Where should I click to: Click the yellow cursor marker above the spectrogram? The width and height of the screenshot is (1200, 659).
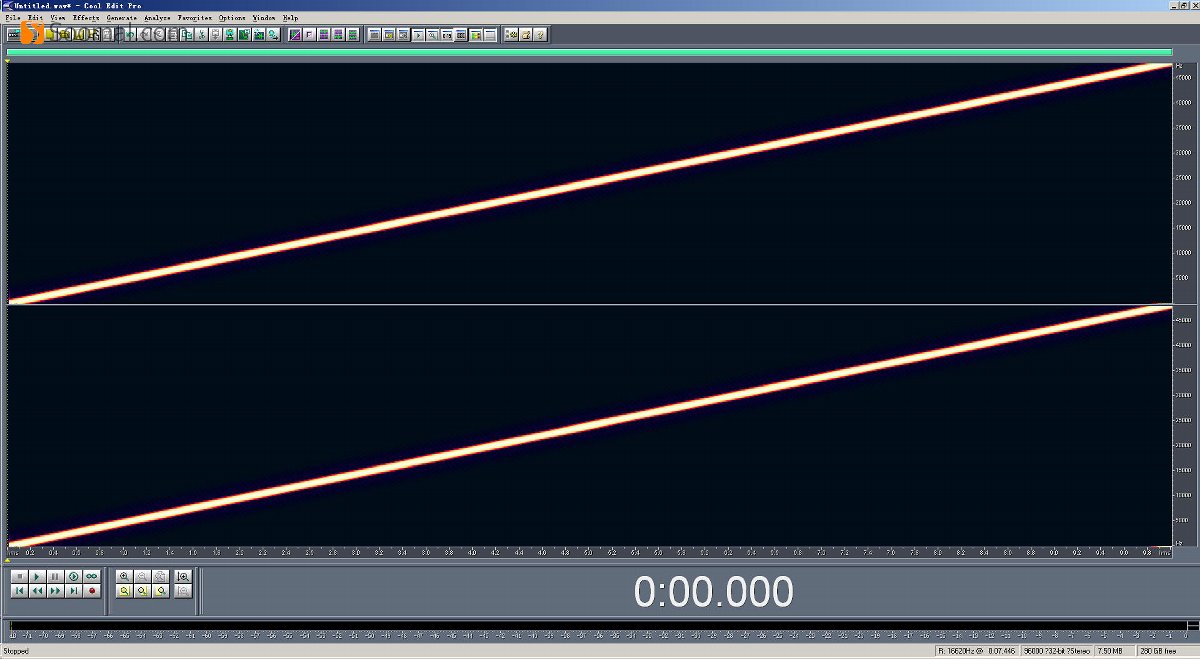[8, 60]
